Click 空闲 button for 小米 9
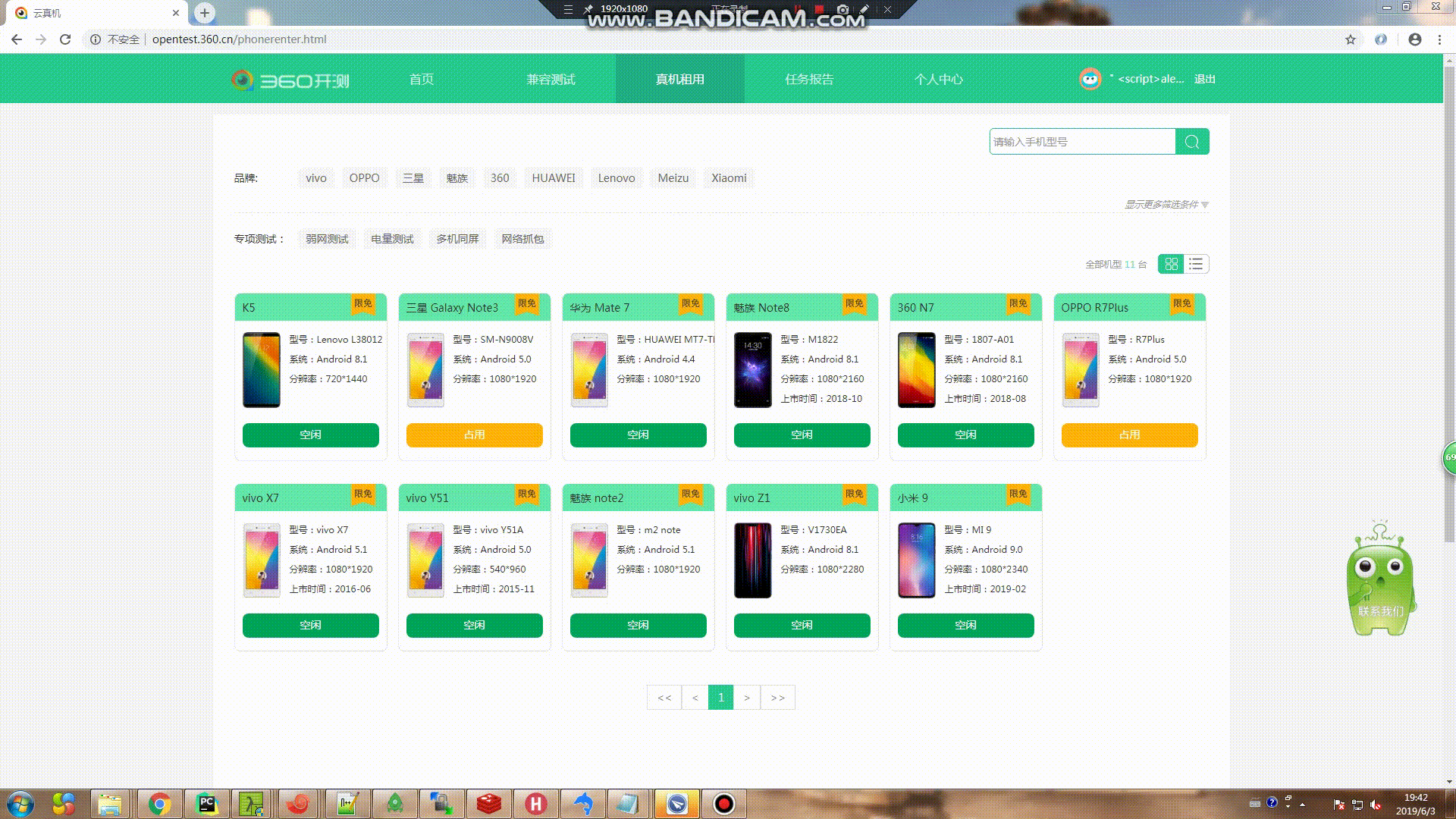 pos(965,625)
